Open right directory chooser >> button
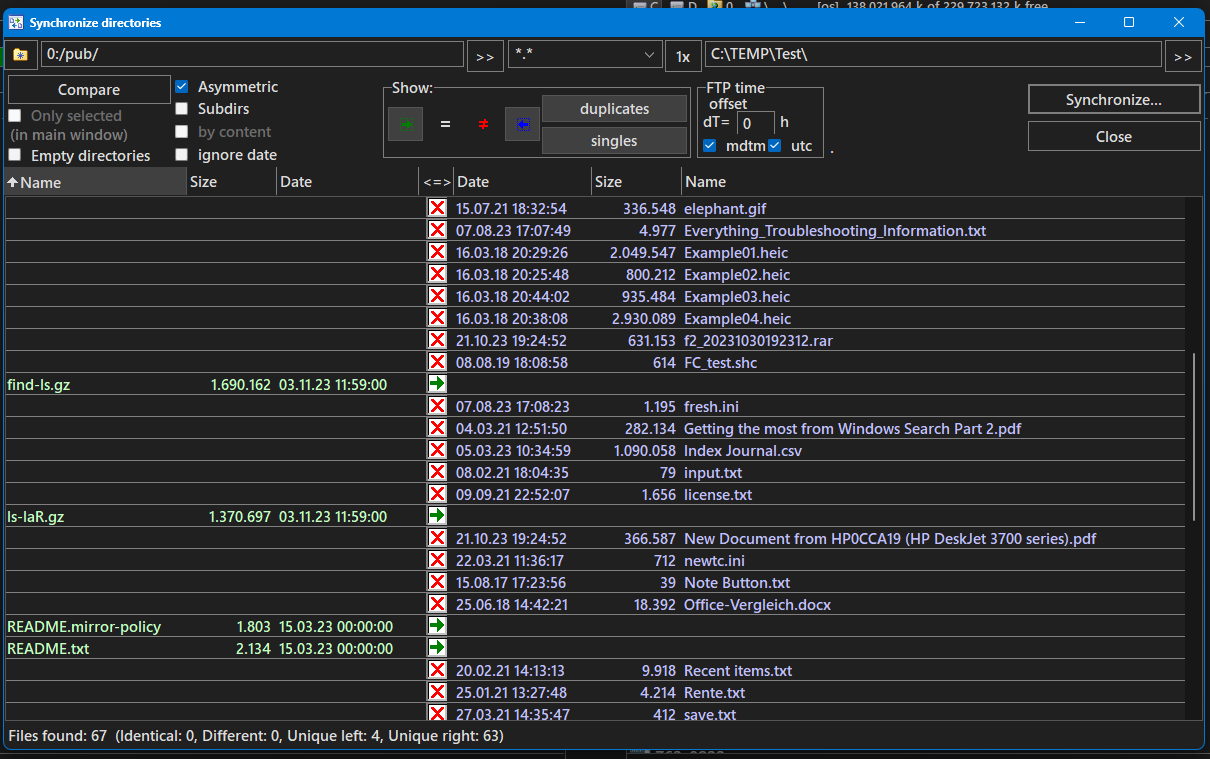The image size is (1210, 759). pos(1182,56)
